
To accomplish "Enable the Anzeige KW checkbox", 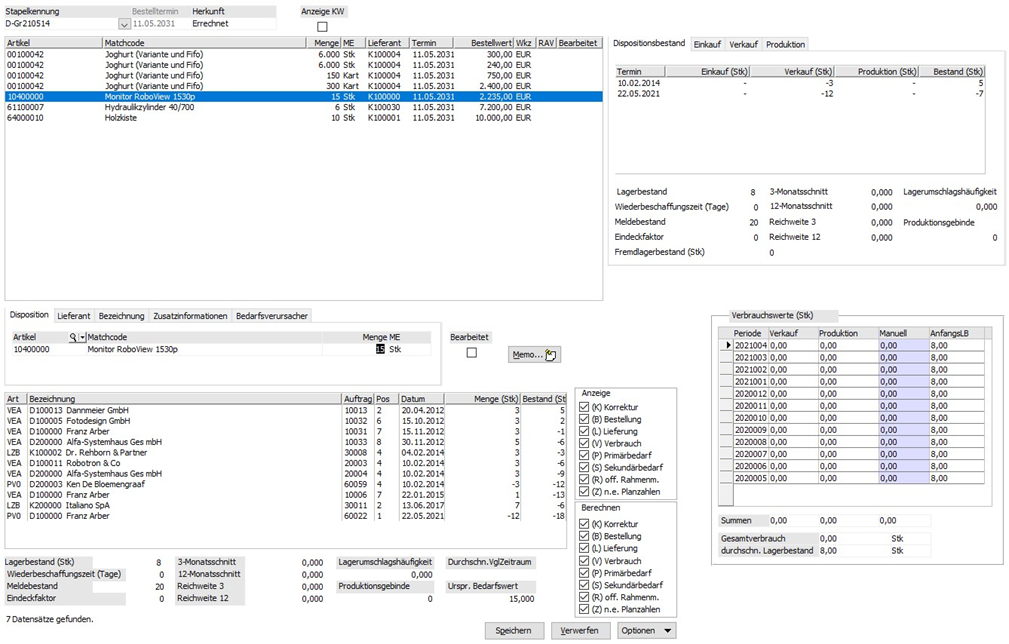I will [x=322, y=27].
